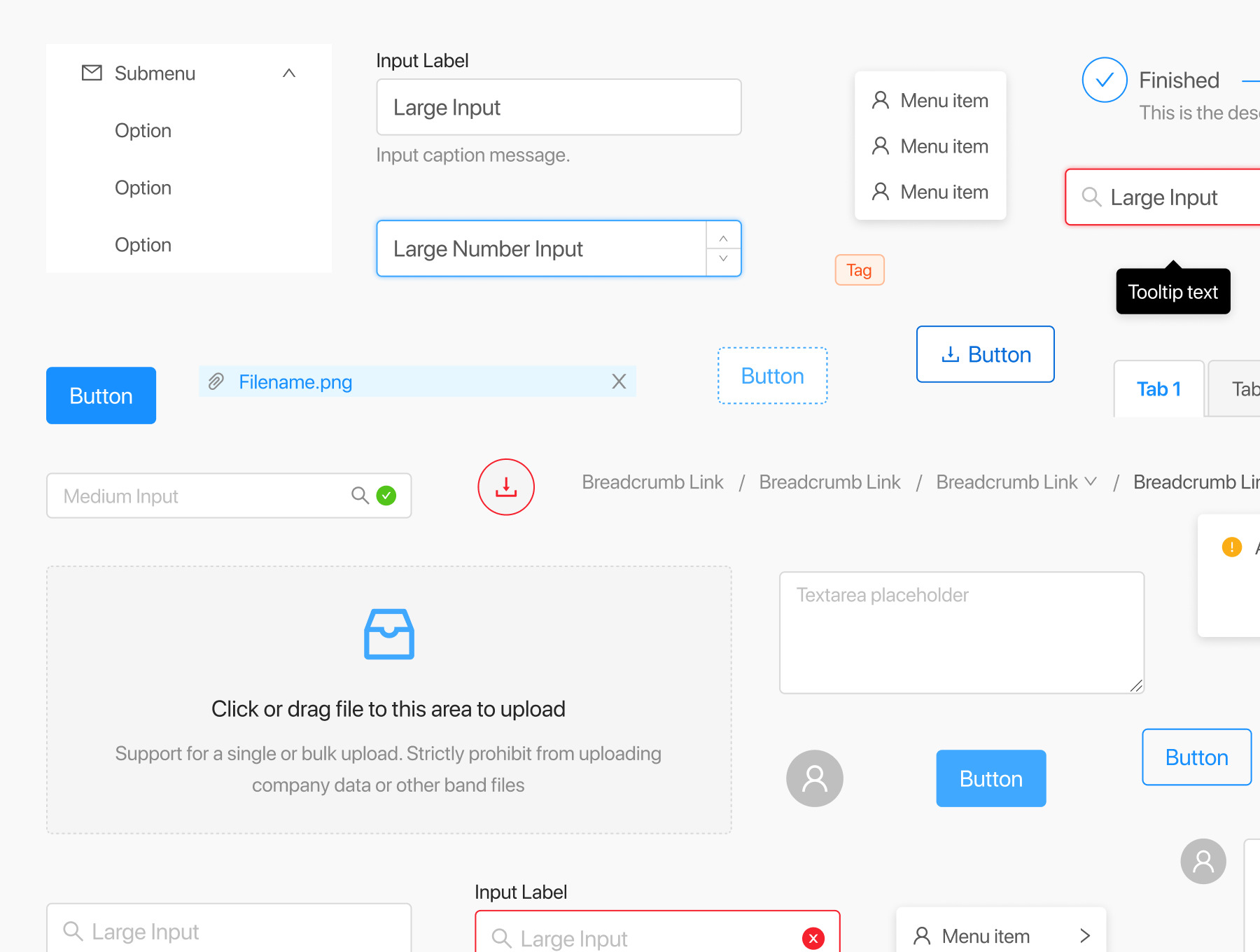Viewport: 1260px width, 952px height.
Task: Click inside the Textarea placeholder field
Action: [961, 633]
